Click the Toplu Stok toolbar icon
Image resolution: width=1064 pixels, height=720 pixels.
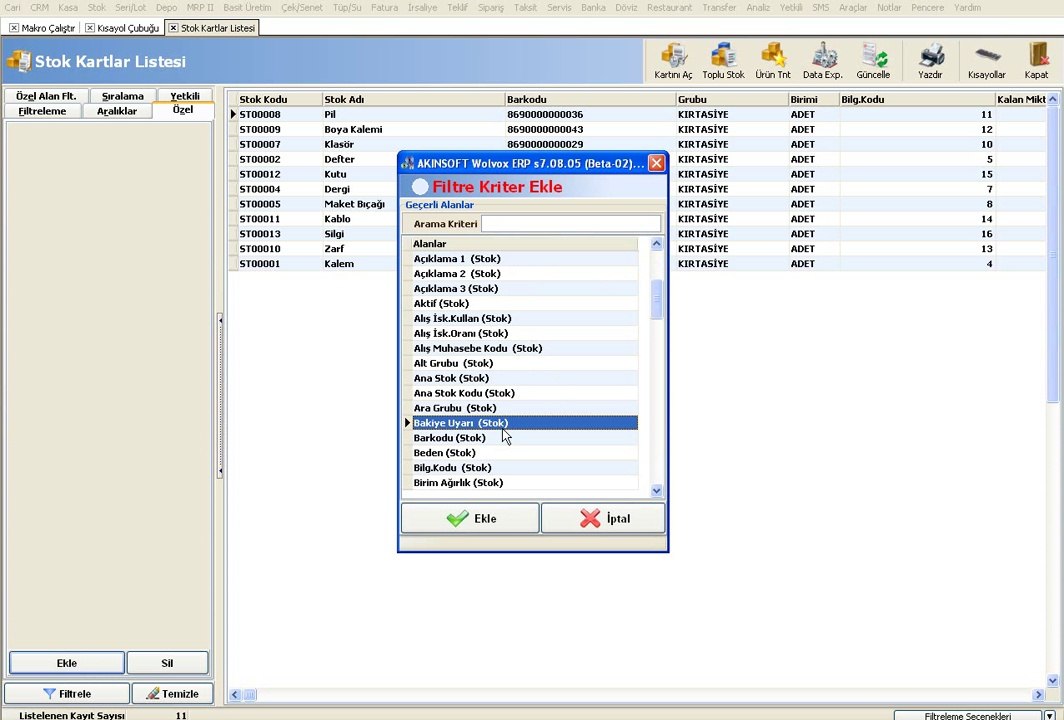[723, 61]
